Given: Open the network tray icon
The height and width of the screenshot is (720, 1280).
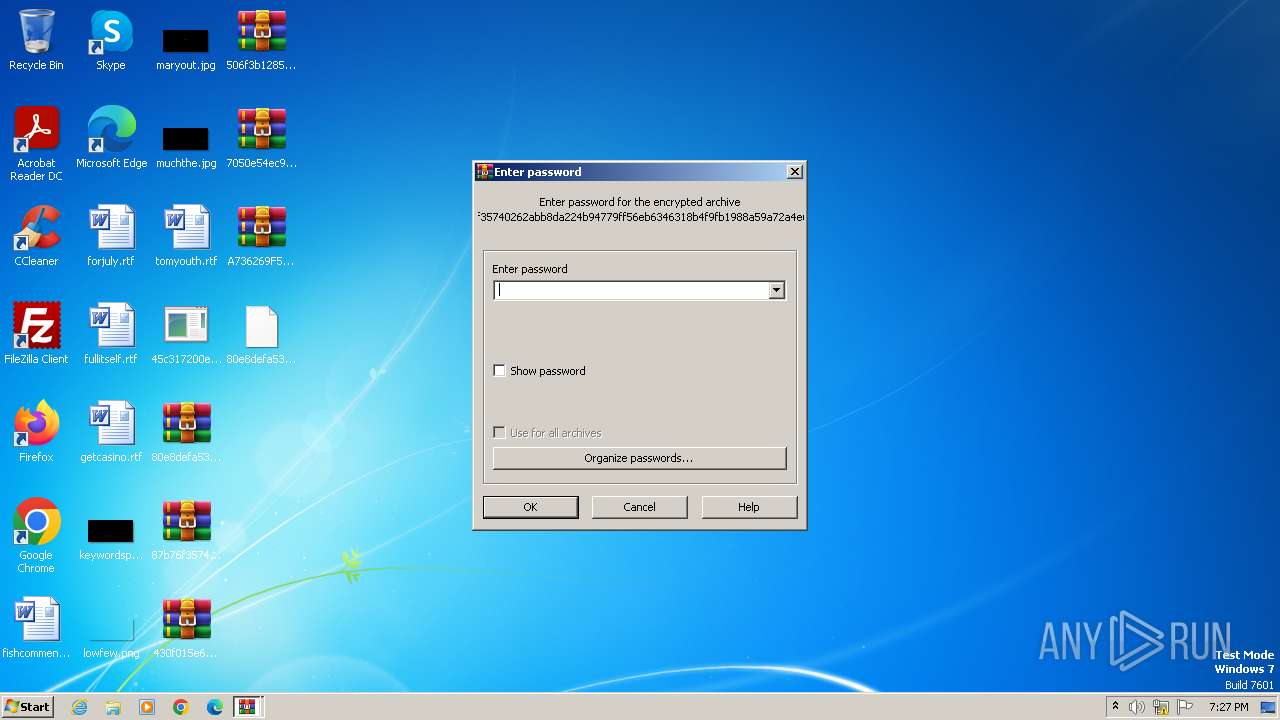Looking at the screenshot, I should coord(1161,707).
